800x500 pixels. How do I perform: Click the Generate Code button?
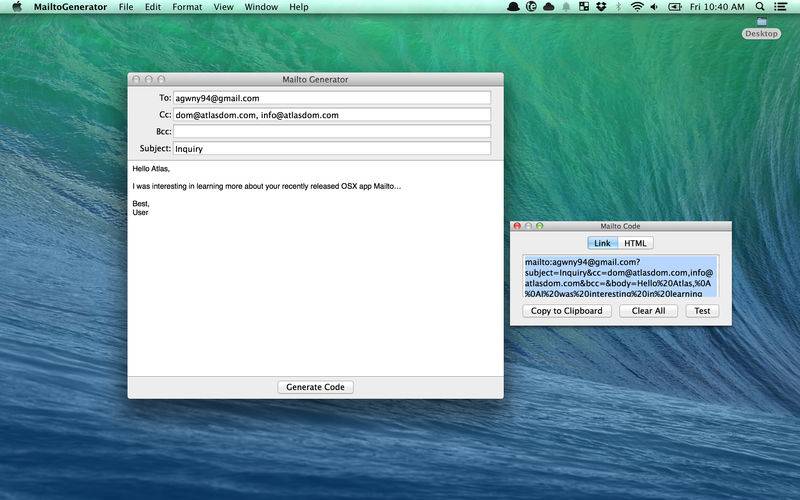(x=315, y=387)
